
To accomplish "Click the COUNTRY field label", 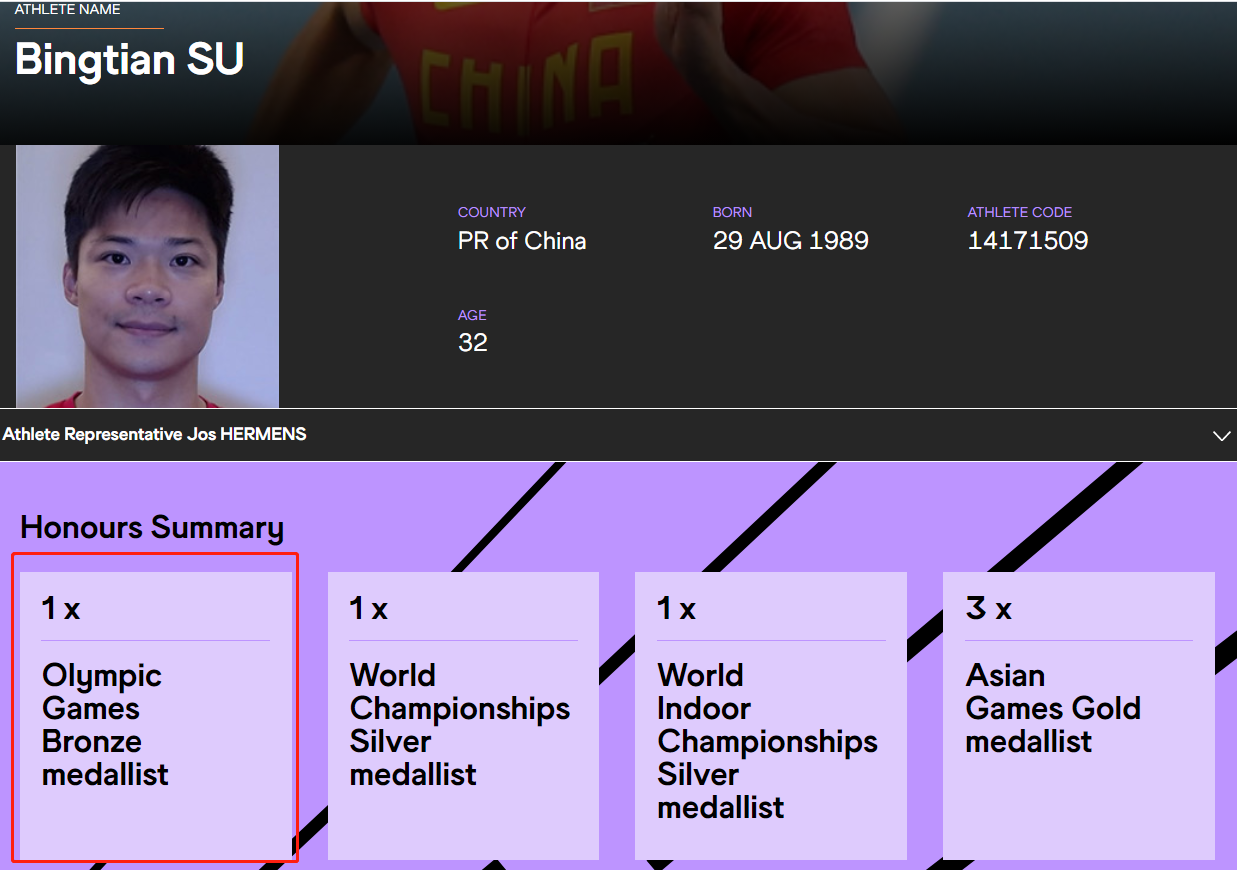I will pyautogui.click(x=491, y=212).
